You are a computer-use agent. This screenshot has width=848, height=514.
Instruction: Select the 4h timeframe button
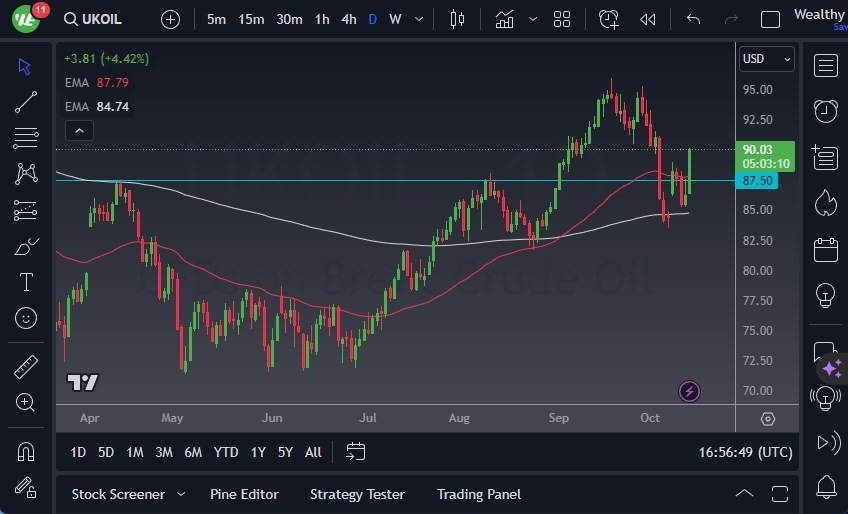click(348, 19)
